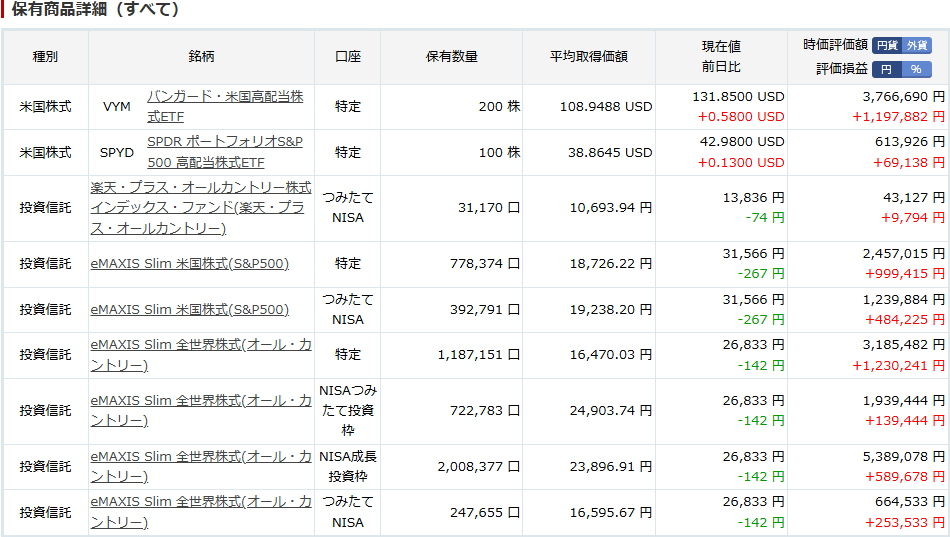Click valuation 5,389,078 円
Viewport: 950px width, 537px height.
tap(904, 457)
